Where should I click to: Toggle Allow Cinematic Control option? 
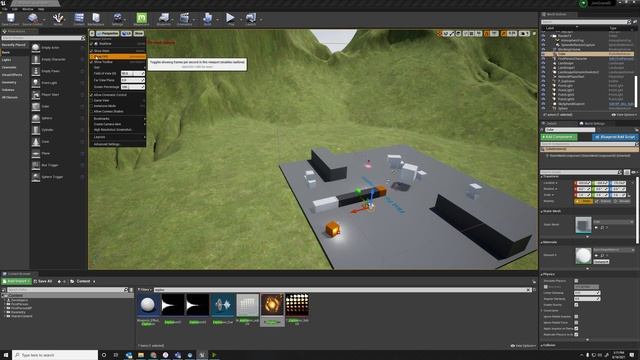click(118, 95)
